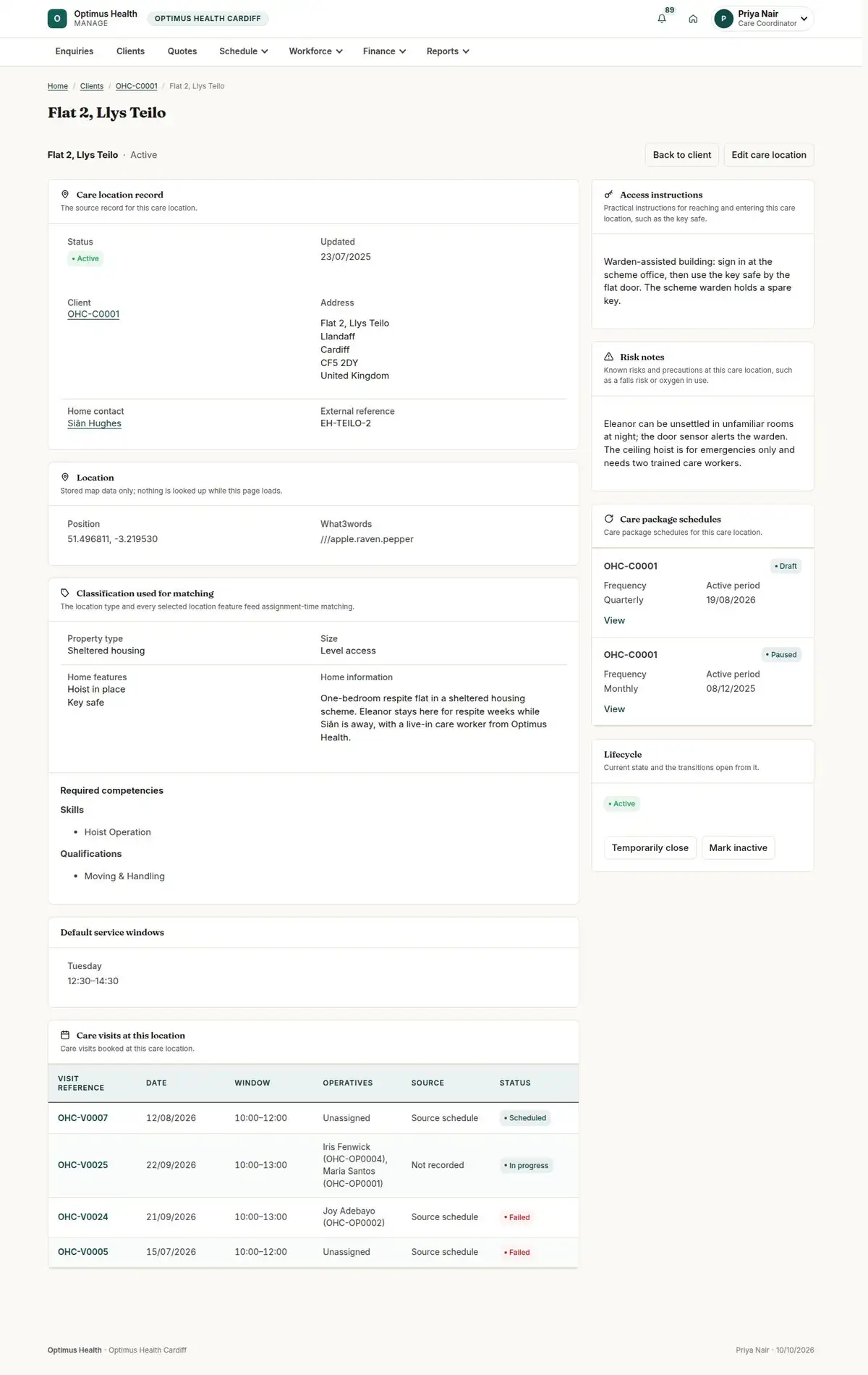Click the Temporarily close button

[650, 847]
